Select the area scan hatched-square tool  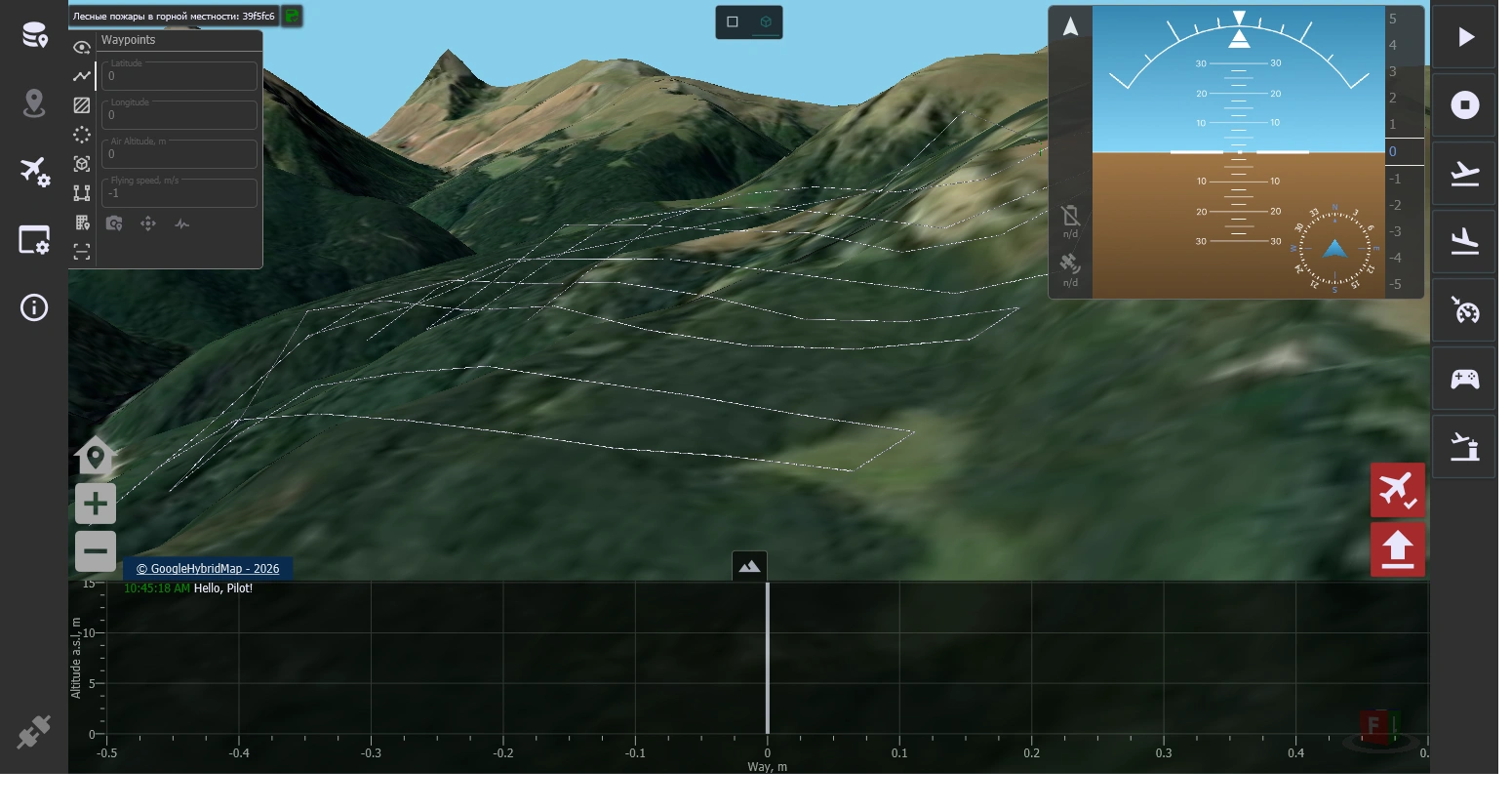pyautogui.click(x=82, y=105)
